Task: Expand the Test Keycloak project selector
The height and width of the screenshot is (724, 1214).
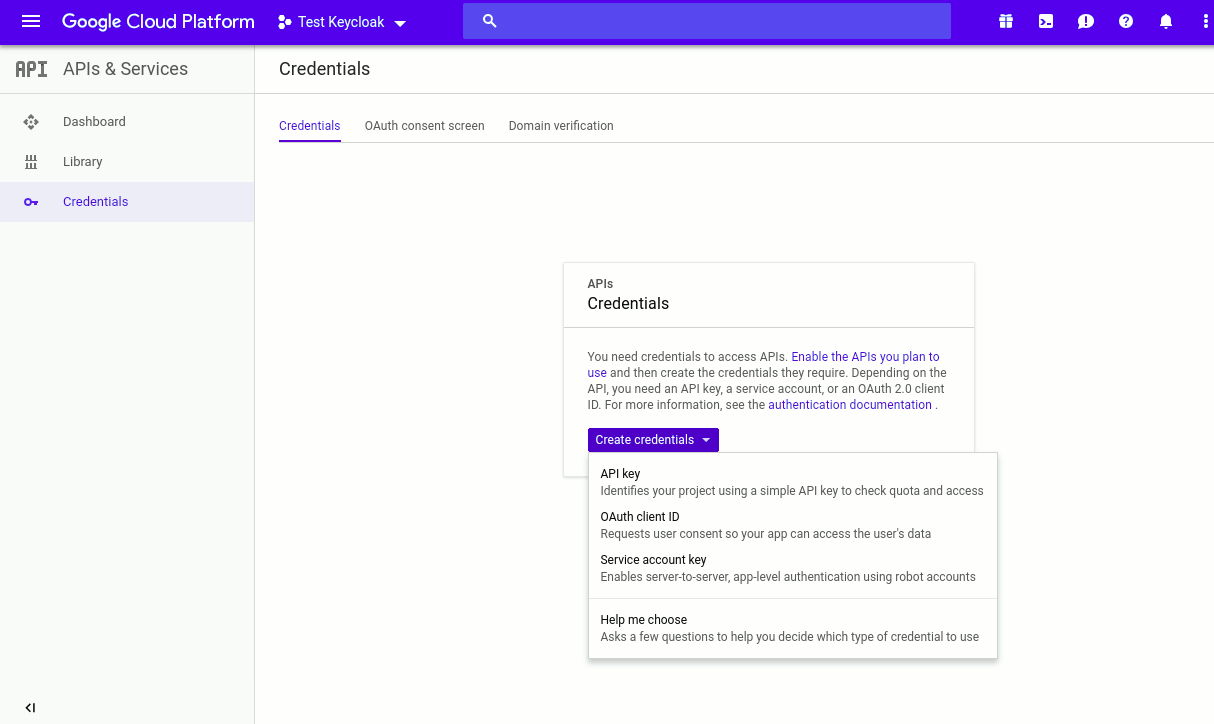Action: [x=342, y=22]
